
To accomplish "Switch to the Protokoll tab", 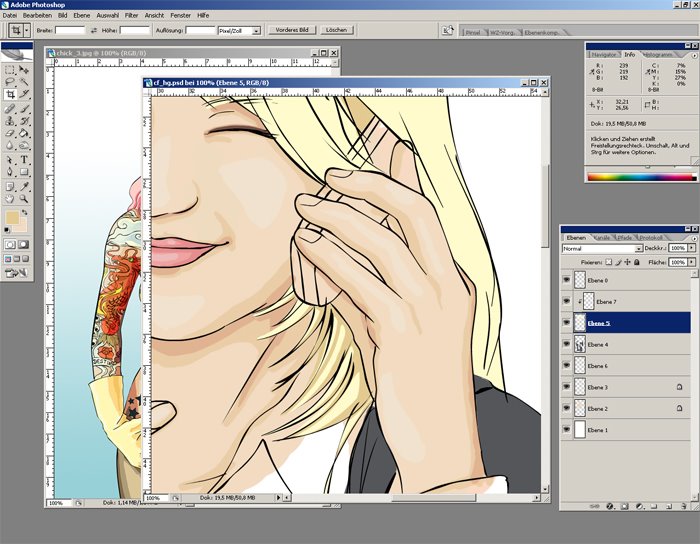I will 651,237.
